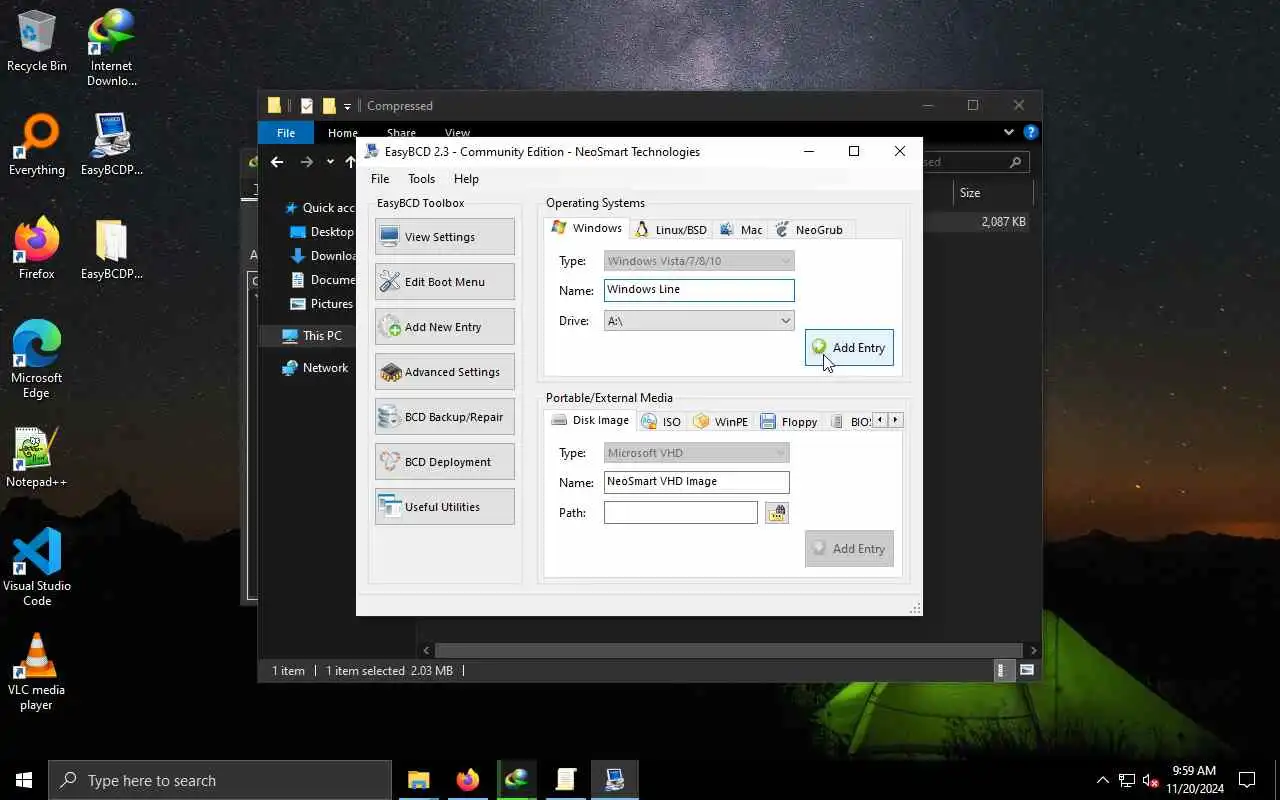
Task: Open the Windows Start menu
Action: [x=24, y=780]
